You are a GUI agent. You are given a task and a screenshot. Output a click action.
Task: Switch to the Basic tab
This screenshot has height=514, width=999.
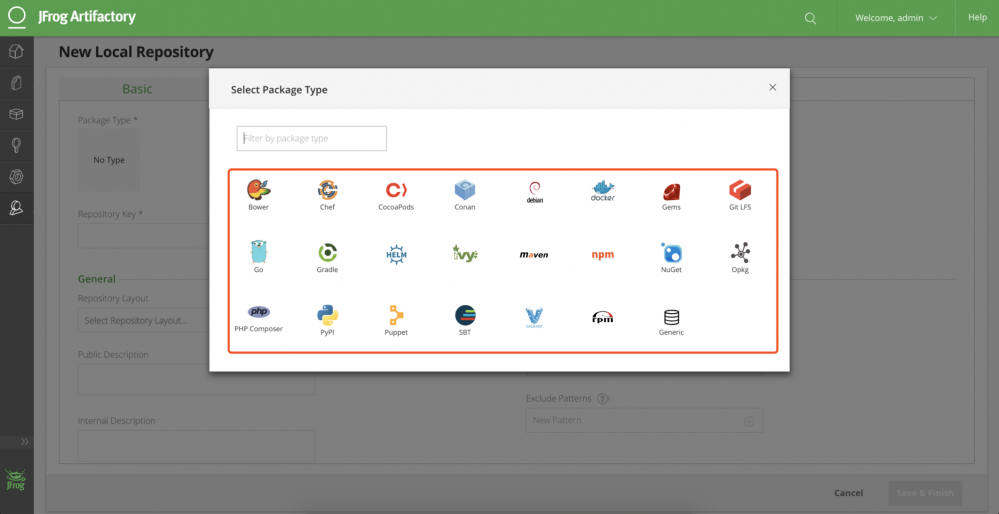[137, 89]
